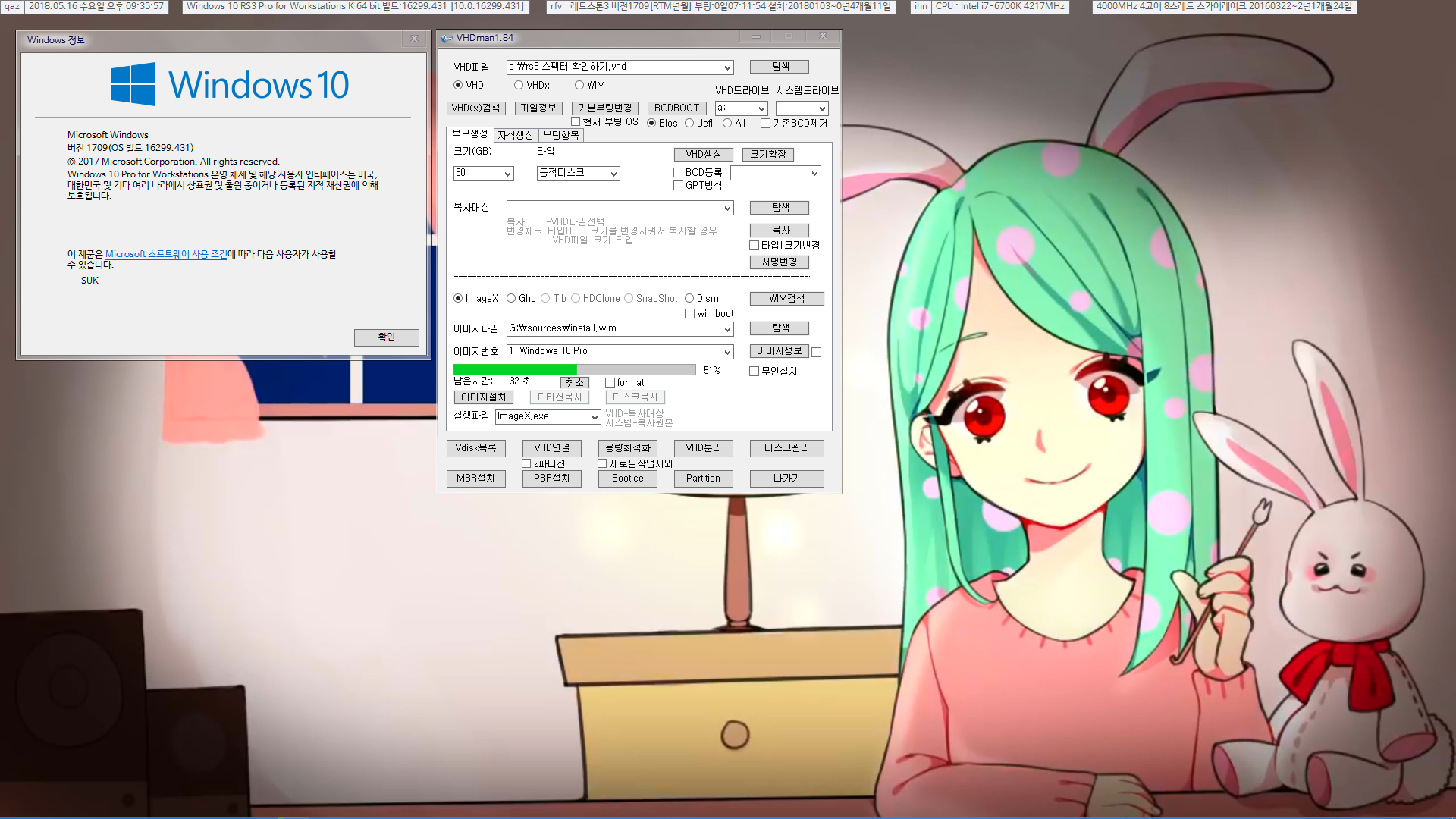Open the 시스템드라이브 dropdown

pos(822,108)
